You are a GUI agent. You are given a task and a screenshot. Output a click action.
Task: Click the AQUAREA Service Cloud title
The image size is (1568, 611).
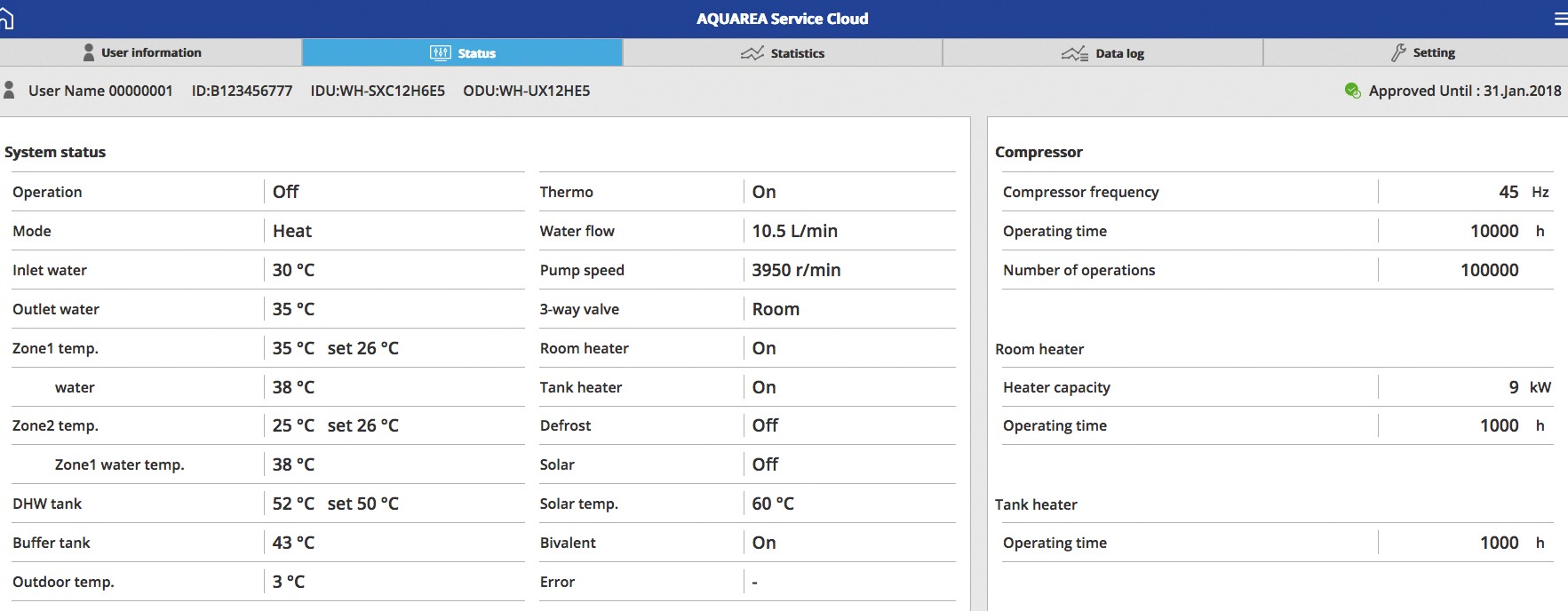point(782,19)
